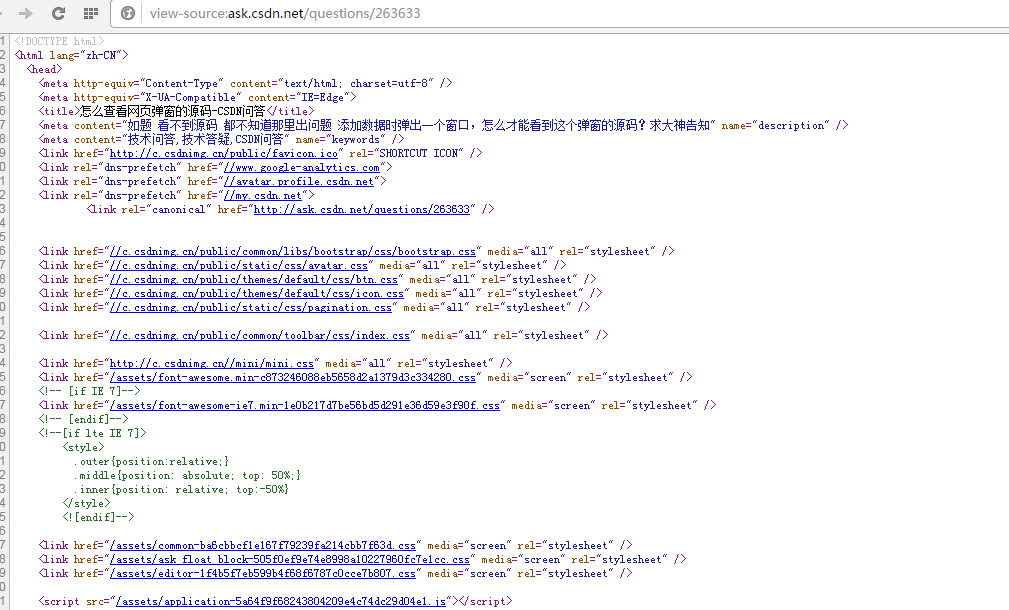Open the bootstrap.css stylesheet link
The height and width of the screenshot is (610, 1009).
[293, 252]
